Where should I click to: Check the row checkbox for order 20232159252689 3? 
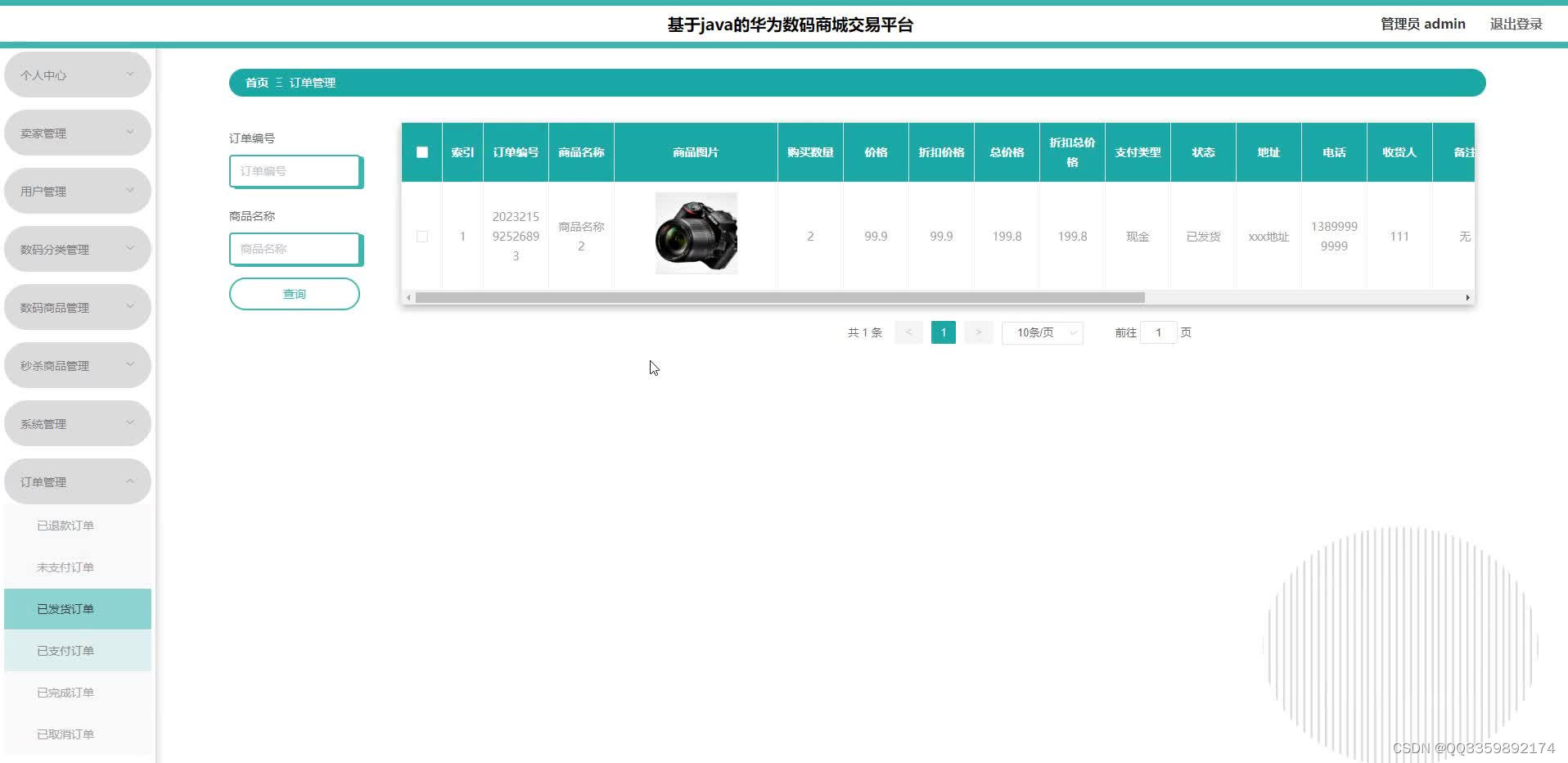[422, 237]
